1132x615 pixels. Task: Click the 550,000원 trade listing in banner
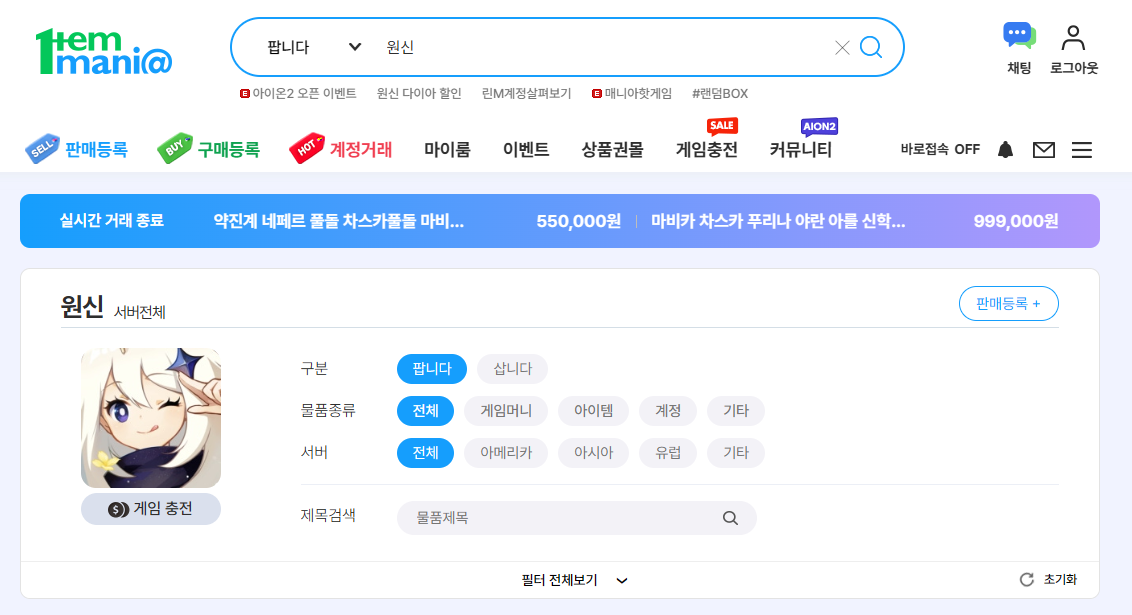[x=417, y=221]
